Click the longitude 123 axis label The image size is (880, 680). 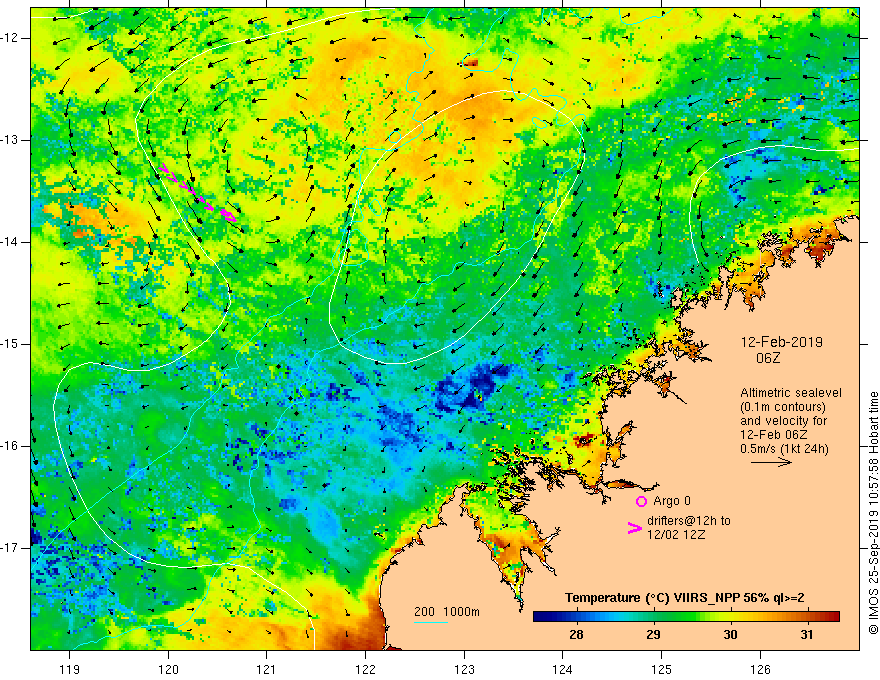point(464,669)
